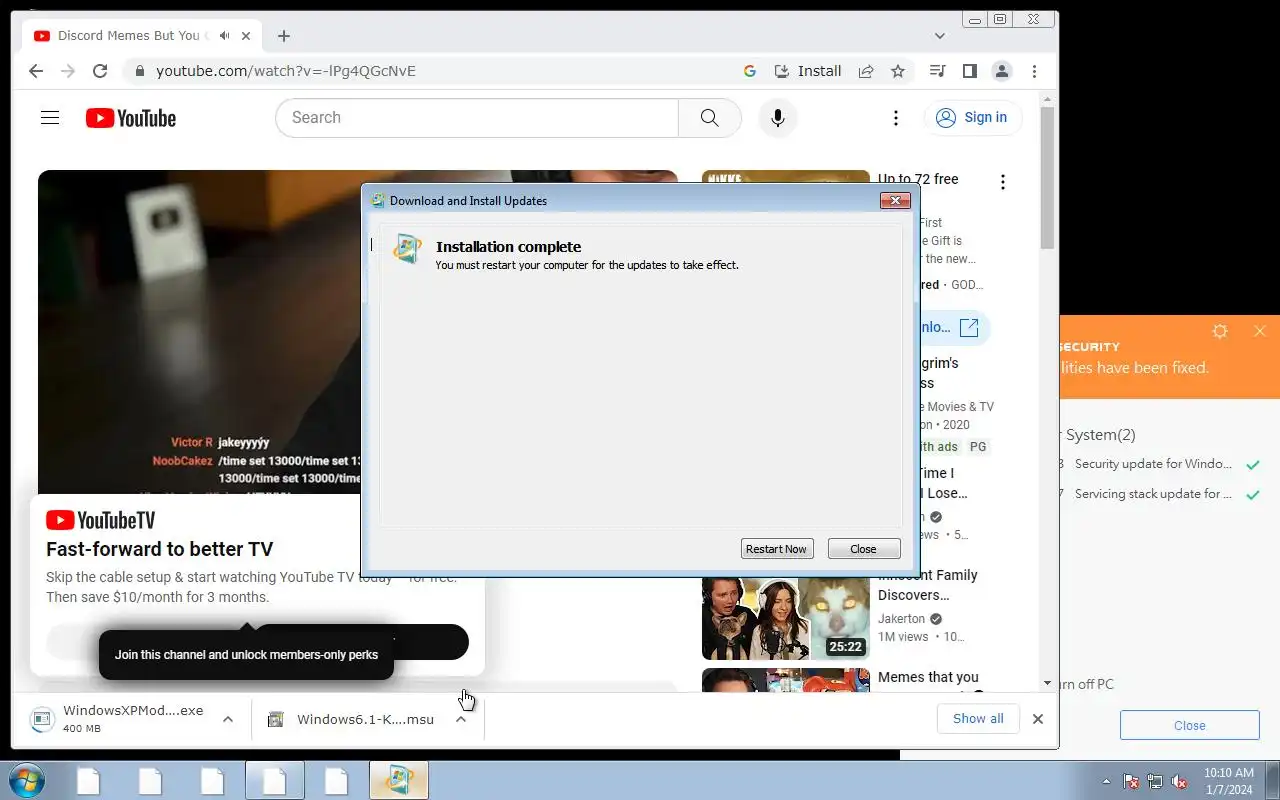Image resolution: width=1280 pixels, height=800 pixels.
Task: Open Chrome media control icon
Action: click(937, 71)
